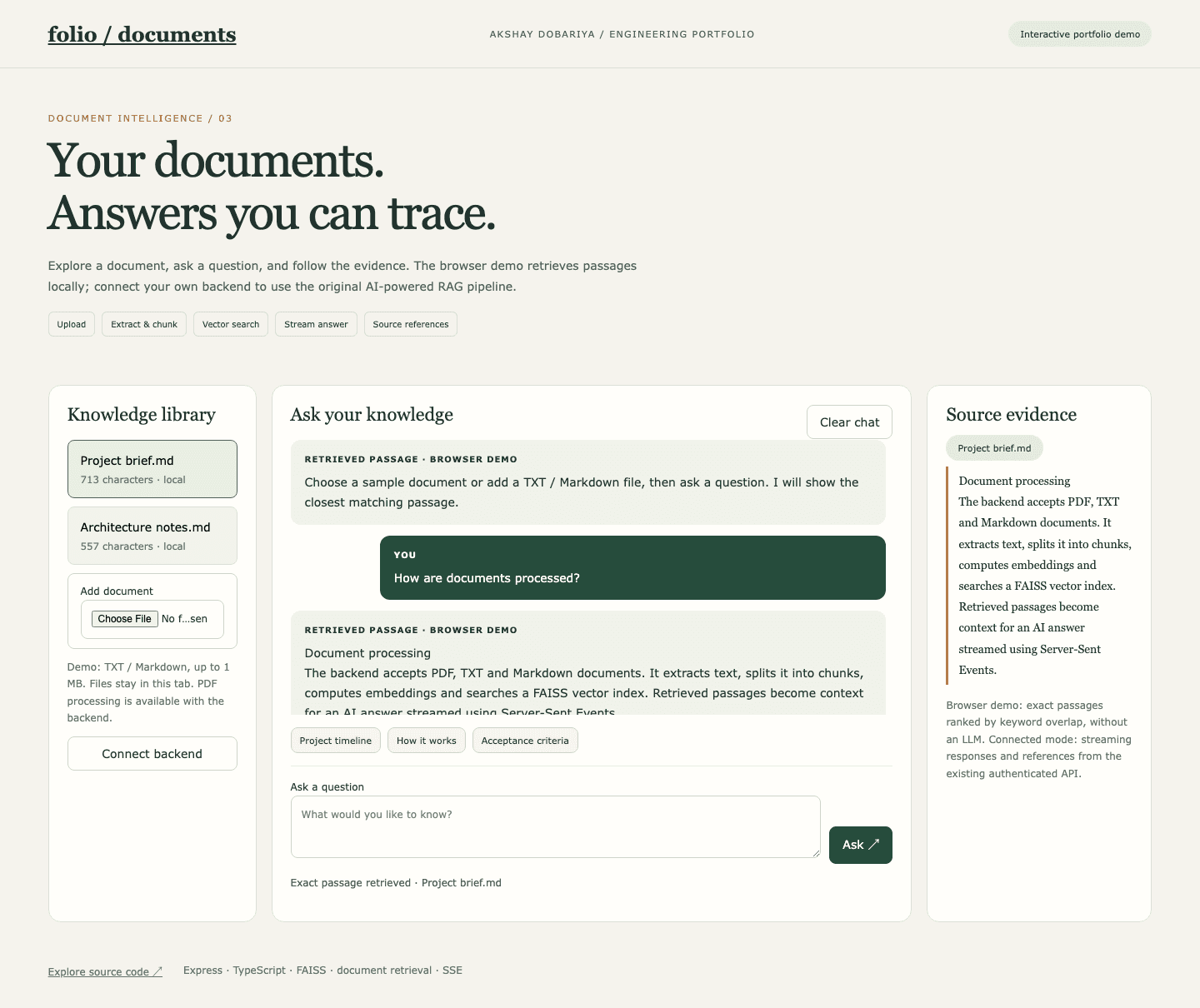Screen dimensions: 1200x1008
Task: Click Choose File to add a document
Action: [125, 619]
